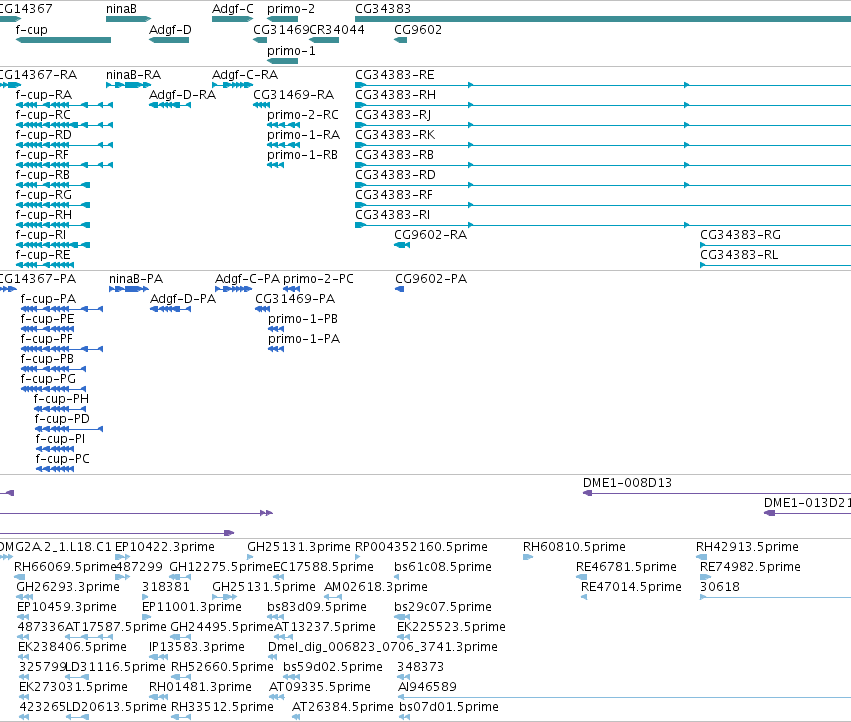Open transcript f-cup-RA
Image resolution: width=851 pixels, height=722 pixels.
(64, 105)
